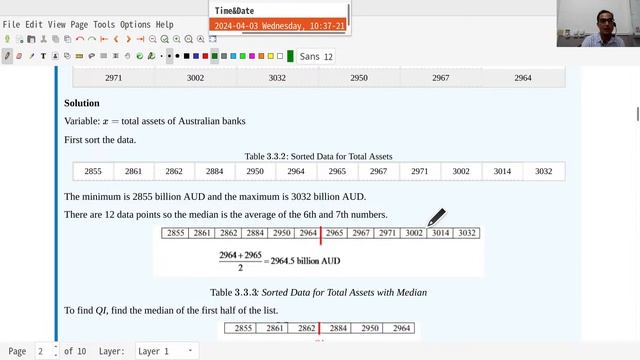
Task: Open the Options menu
Action: tap(135, 24)
